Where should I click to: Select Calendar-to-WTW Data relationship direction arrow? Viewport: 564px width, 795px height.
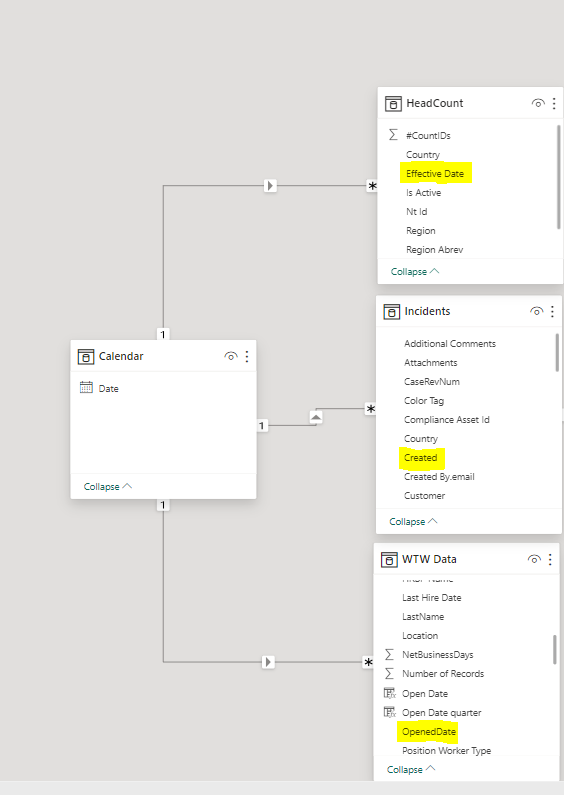[x=268, y=662]
